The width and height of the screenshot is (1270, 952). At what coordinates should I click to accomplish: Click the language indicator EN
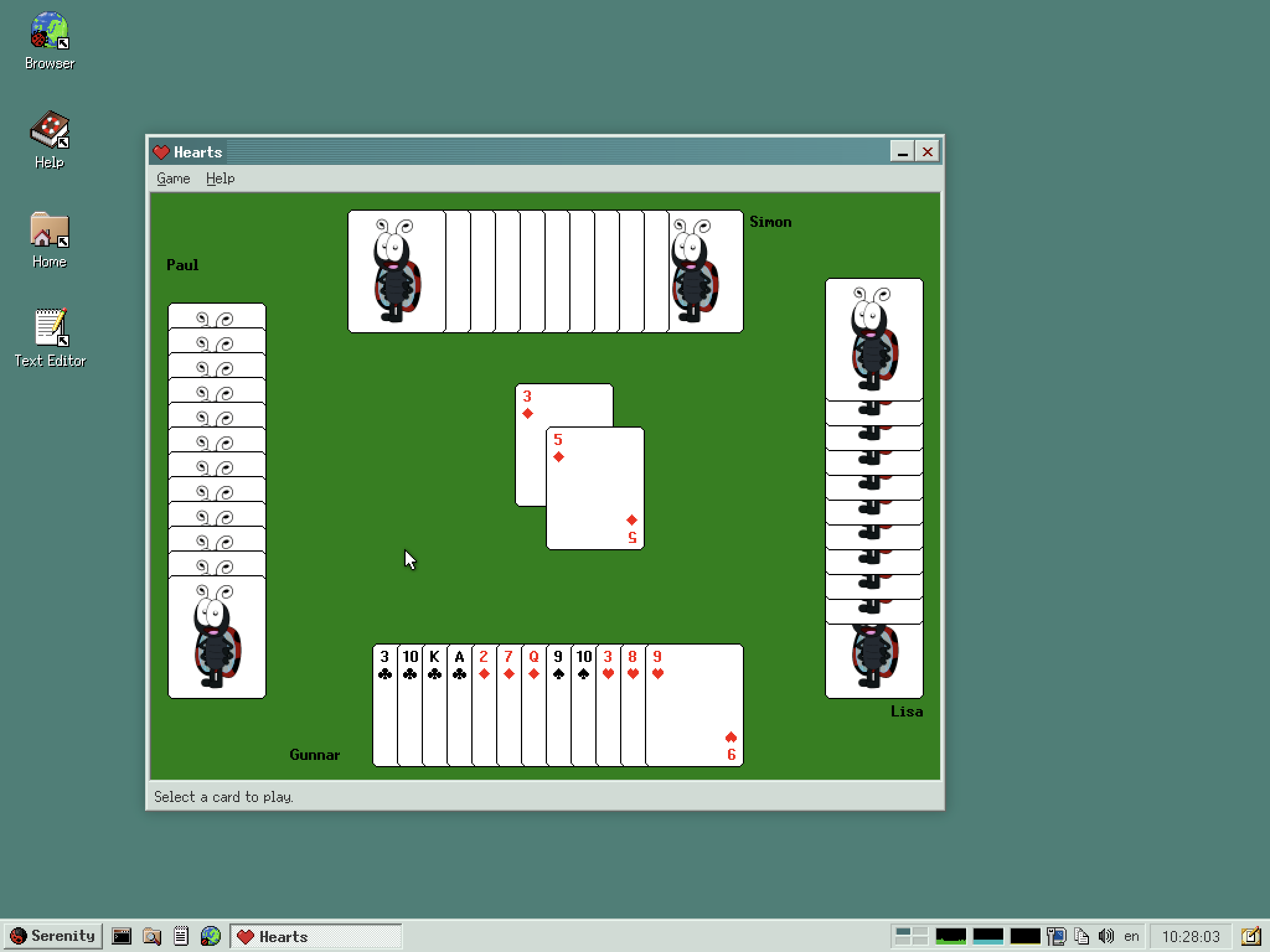point(1132,935)
